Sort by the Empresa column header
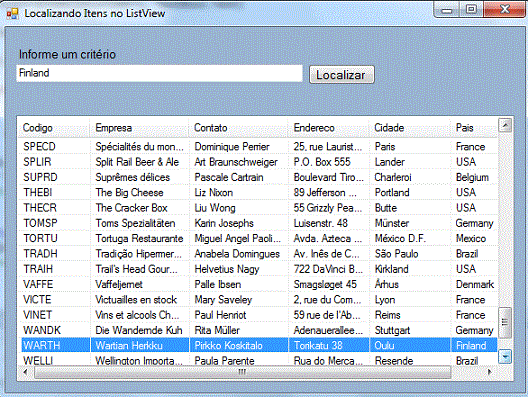Image resolution: width=528 pixels, height=397 pixels. tap(139, 128)
